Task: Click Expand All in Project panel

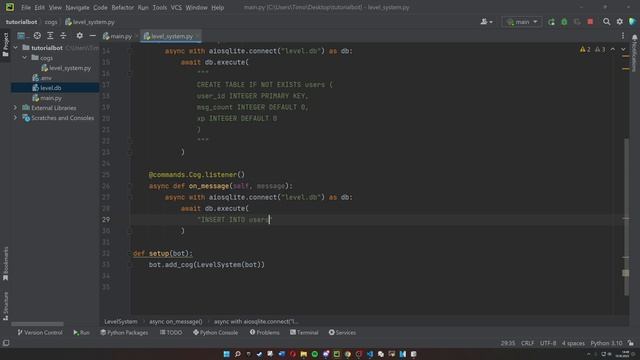Action: point(50,36)
